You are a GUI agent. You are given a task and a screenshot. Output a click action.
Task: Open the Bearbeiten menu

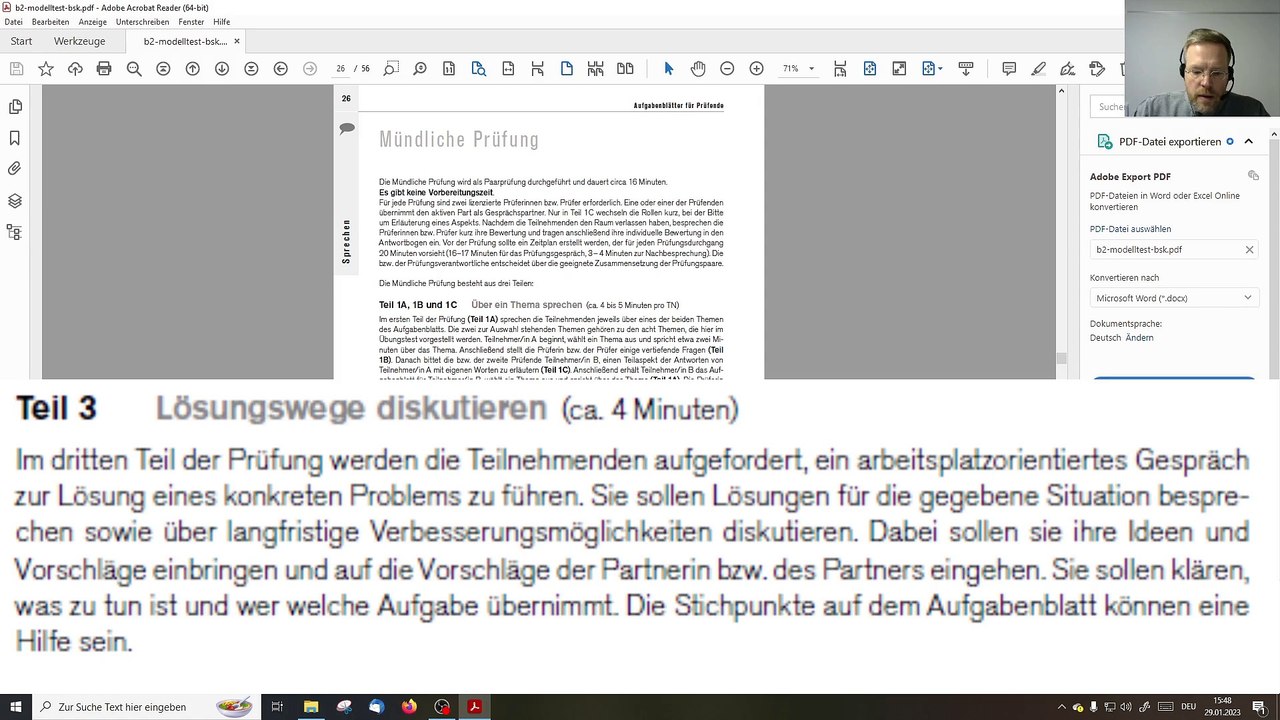50,22
